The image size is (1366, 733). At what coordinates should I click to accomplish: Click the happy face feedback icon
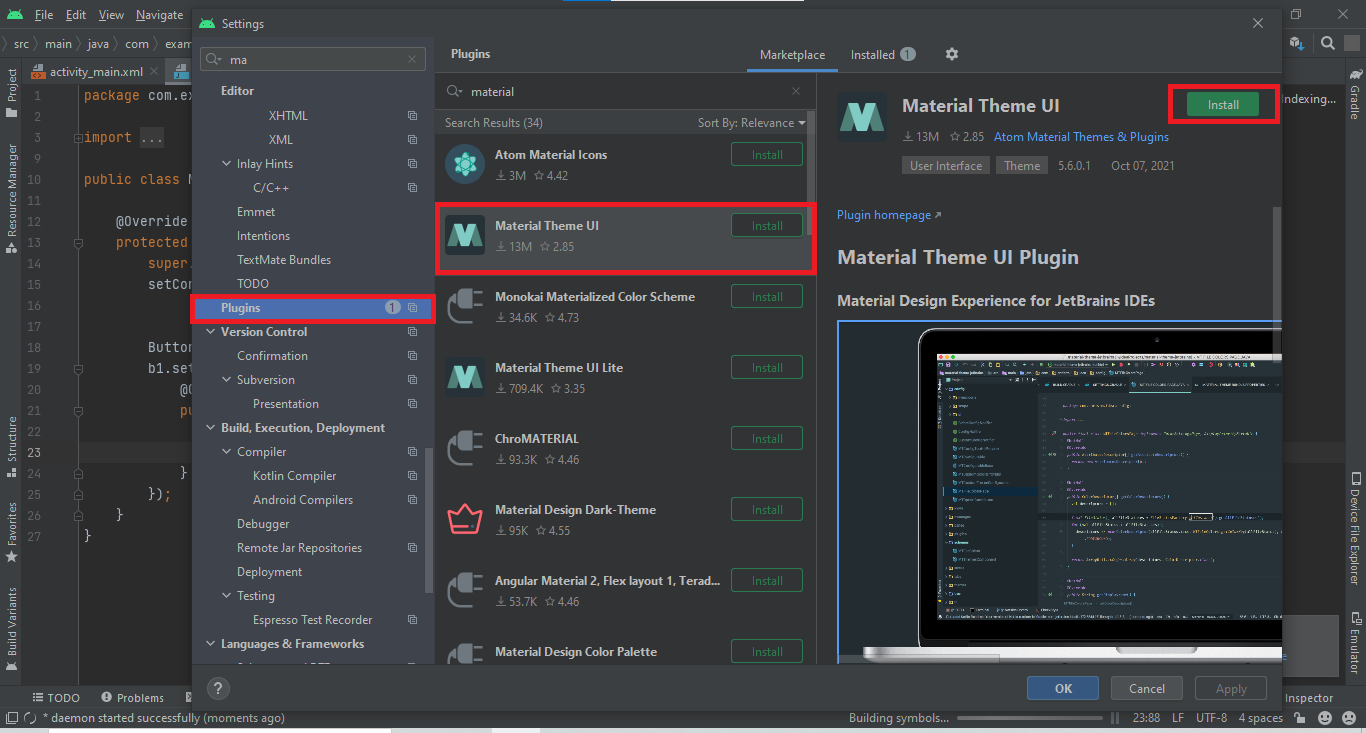(1324, 718)
